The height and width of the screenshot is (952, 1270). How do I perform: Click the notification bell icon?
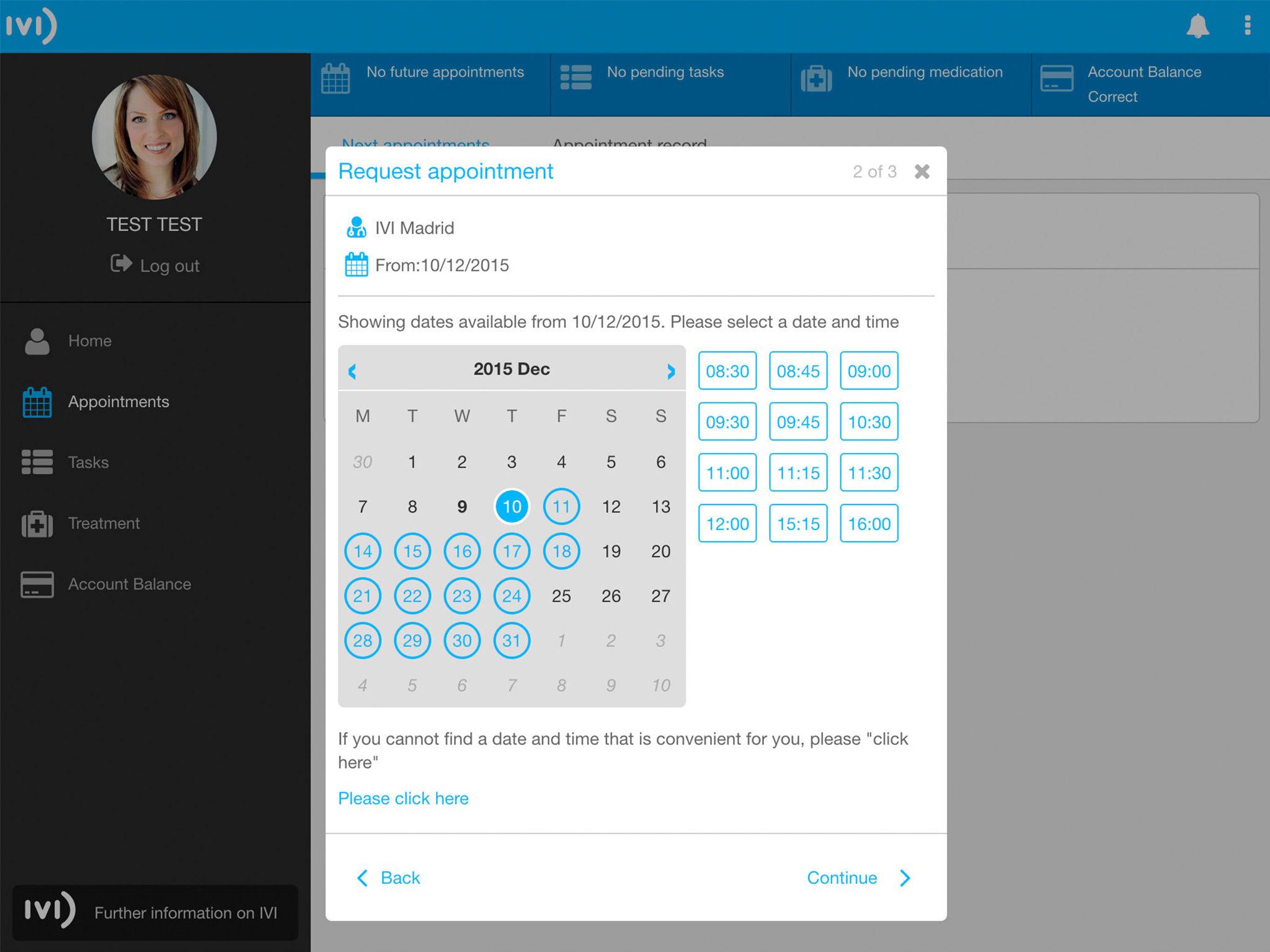coord(1197,26)
